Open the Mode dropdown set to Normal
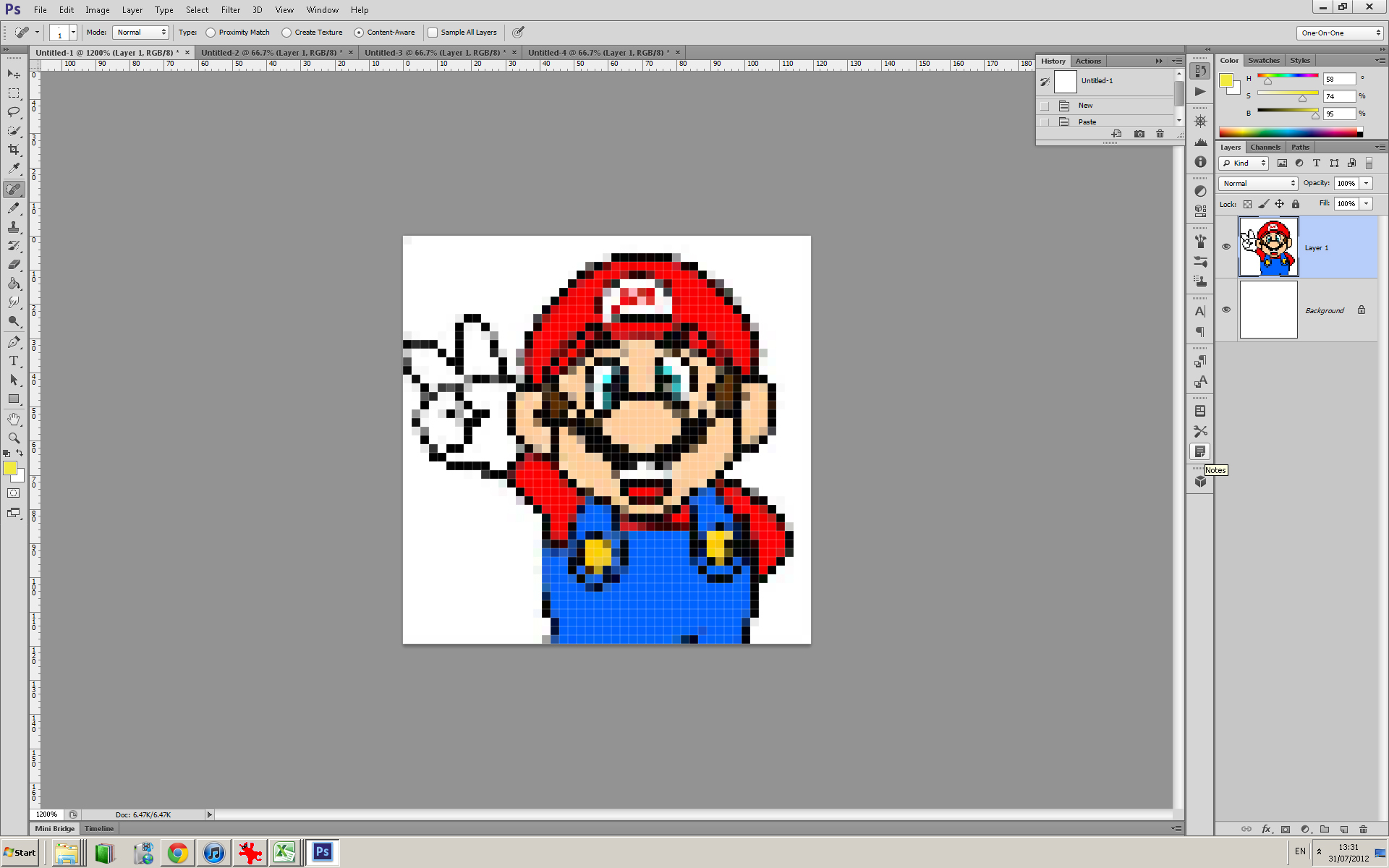Viewport: 1389px width, 868px height. [141, 33]
